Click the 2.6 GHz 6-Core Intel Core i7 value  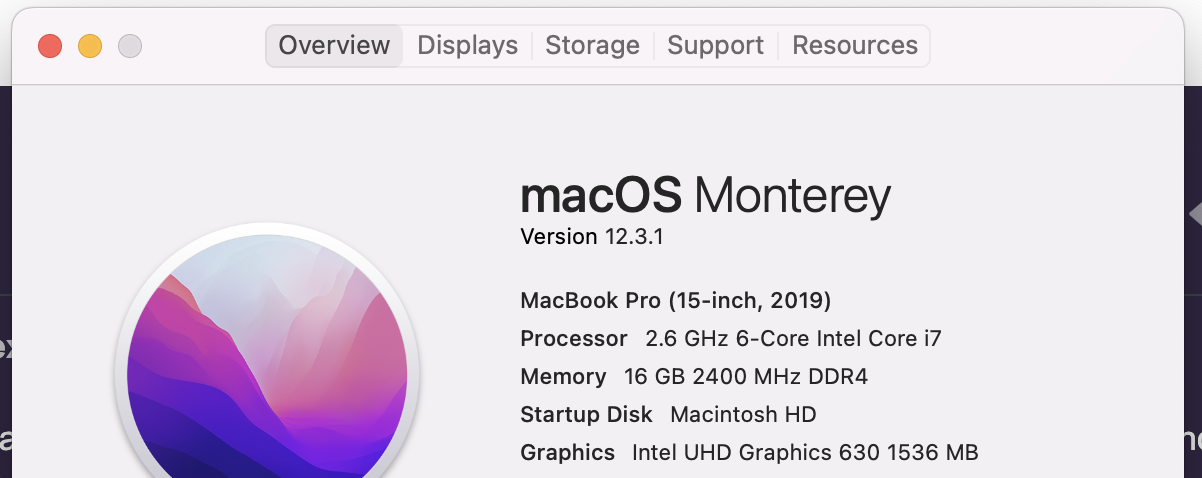[x=793, y=339]
